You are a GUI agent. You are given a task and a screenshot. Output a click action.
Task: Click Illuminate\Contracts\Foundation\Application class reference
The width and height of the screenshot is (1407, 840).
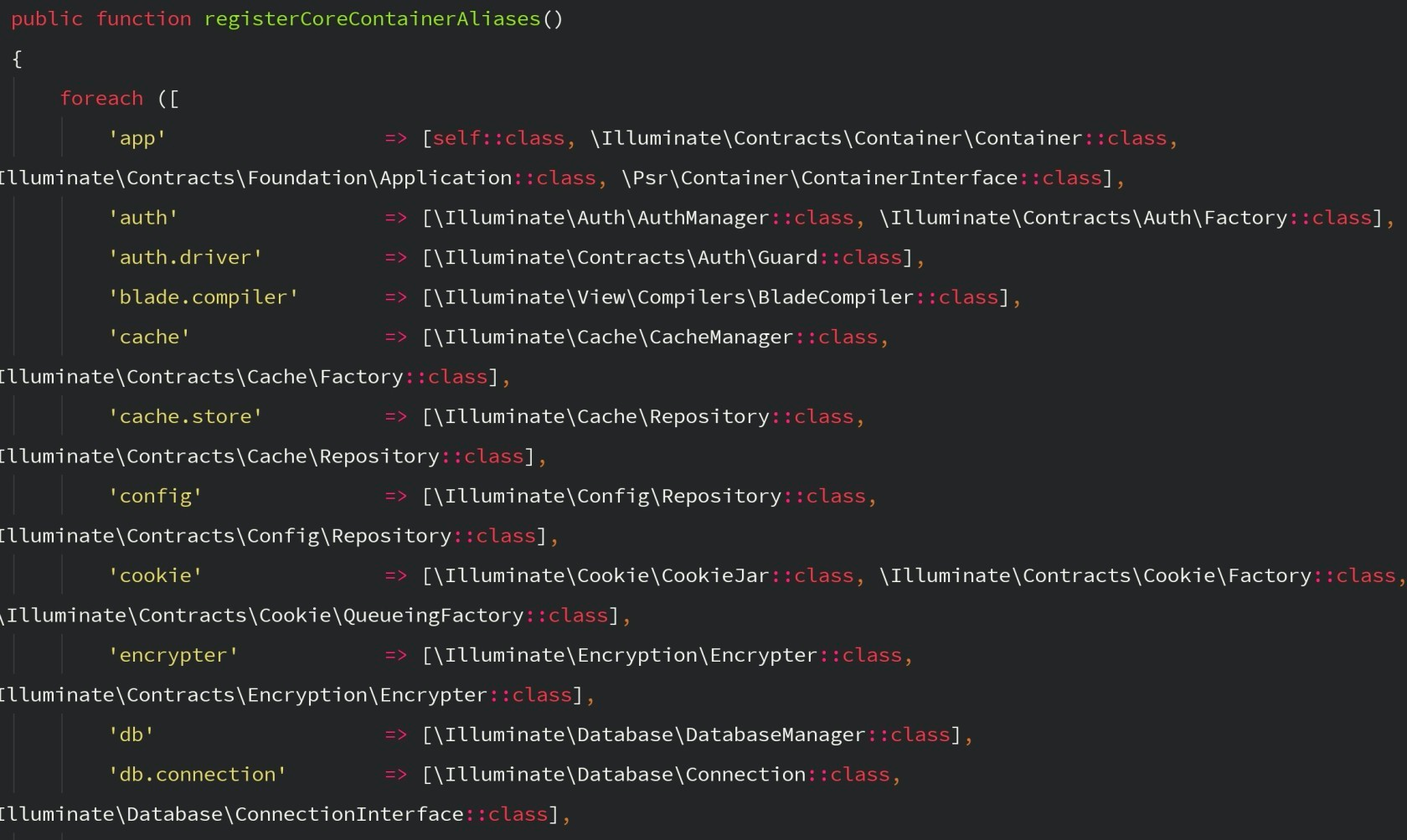[x=297, y=178]
